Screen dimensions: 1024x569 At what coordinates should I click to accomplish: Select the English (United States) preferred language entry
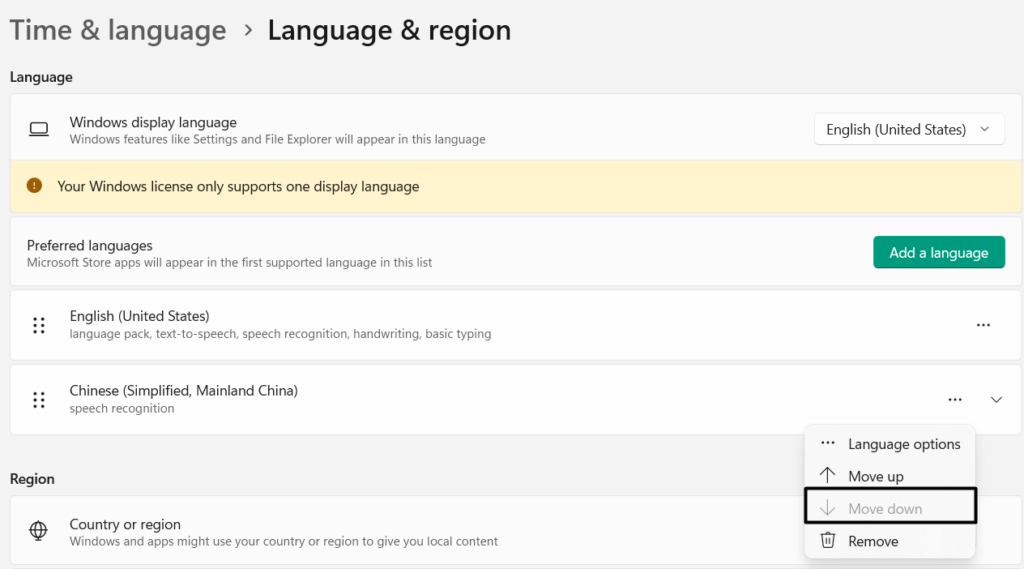140,317
